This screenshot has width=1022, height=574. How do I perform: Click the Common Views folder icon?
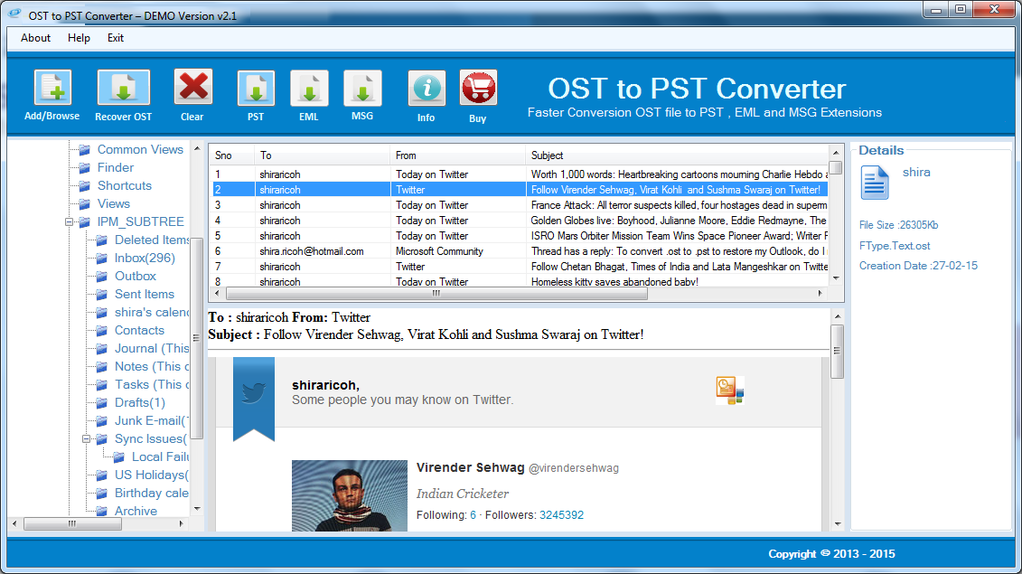tap(84, 150)
